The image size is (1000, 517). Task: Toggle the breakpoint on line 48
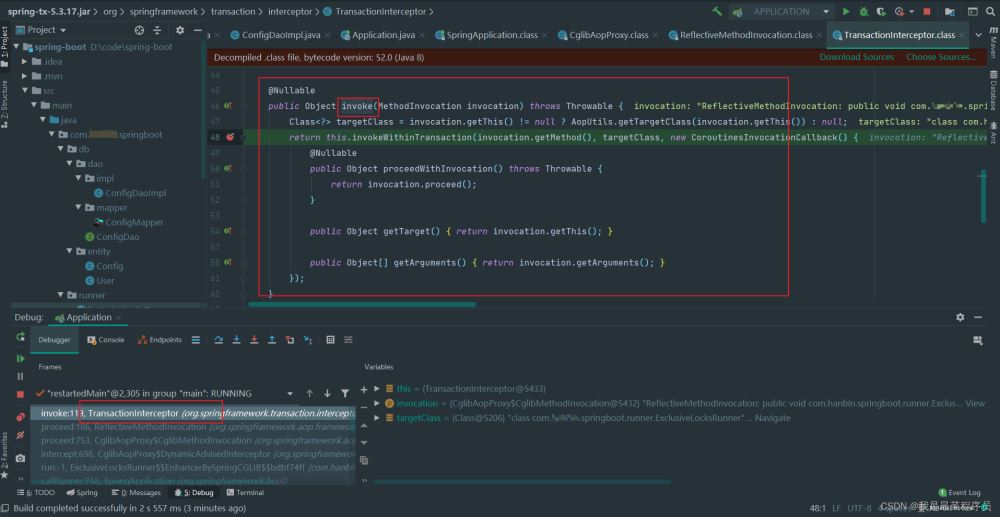pos(230,137)
